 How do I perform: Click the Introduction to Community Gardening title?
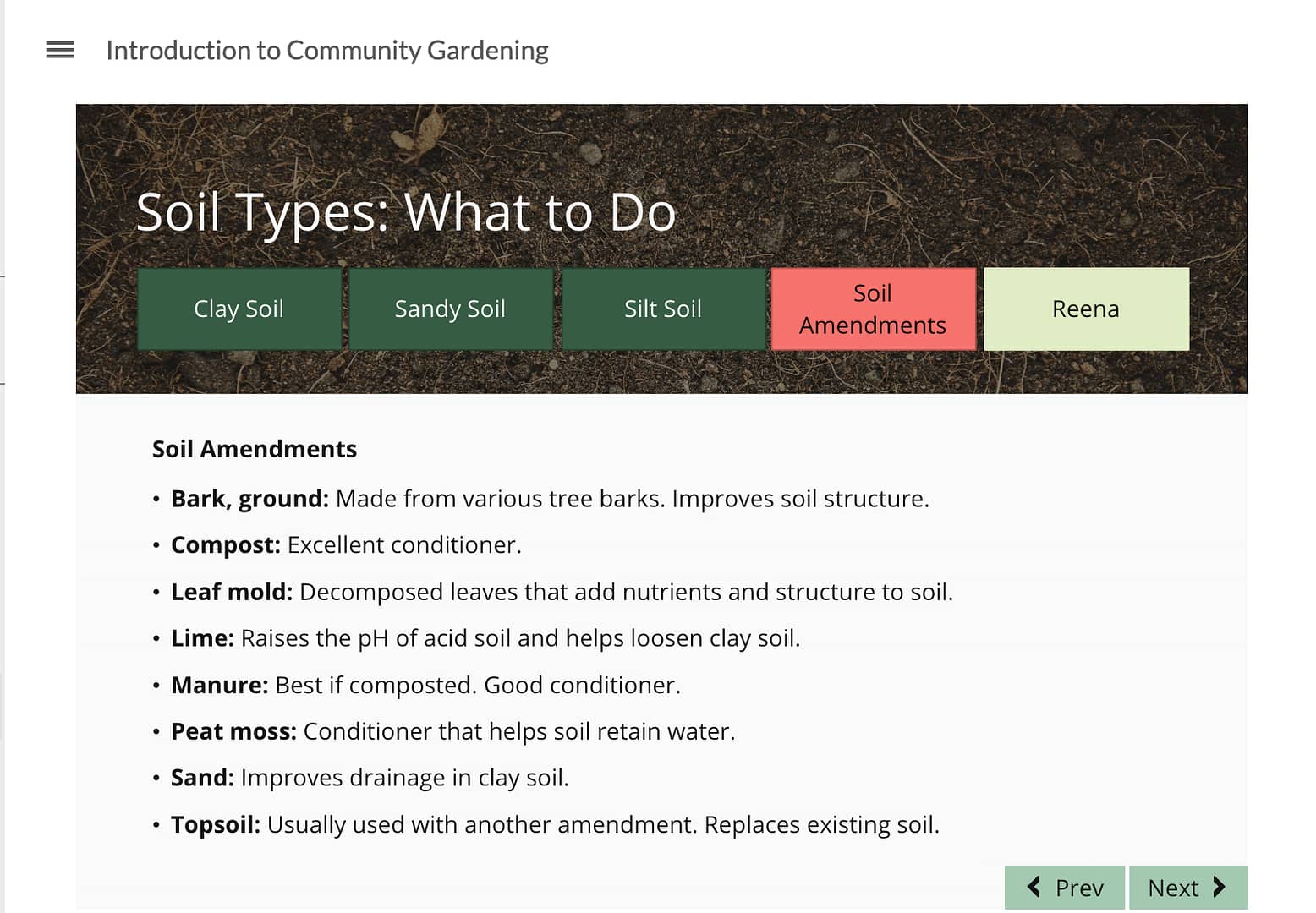[x=327, y=51]
